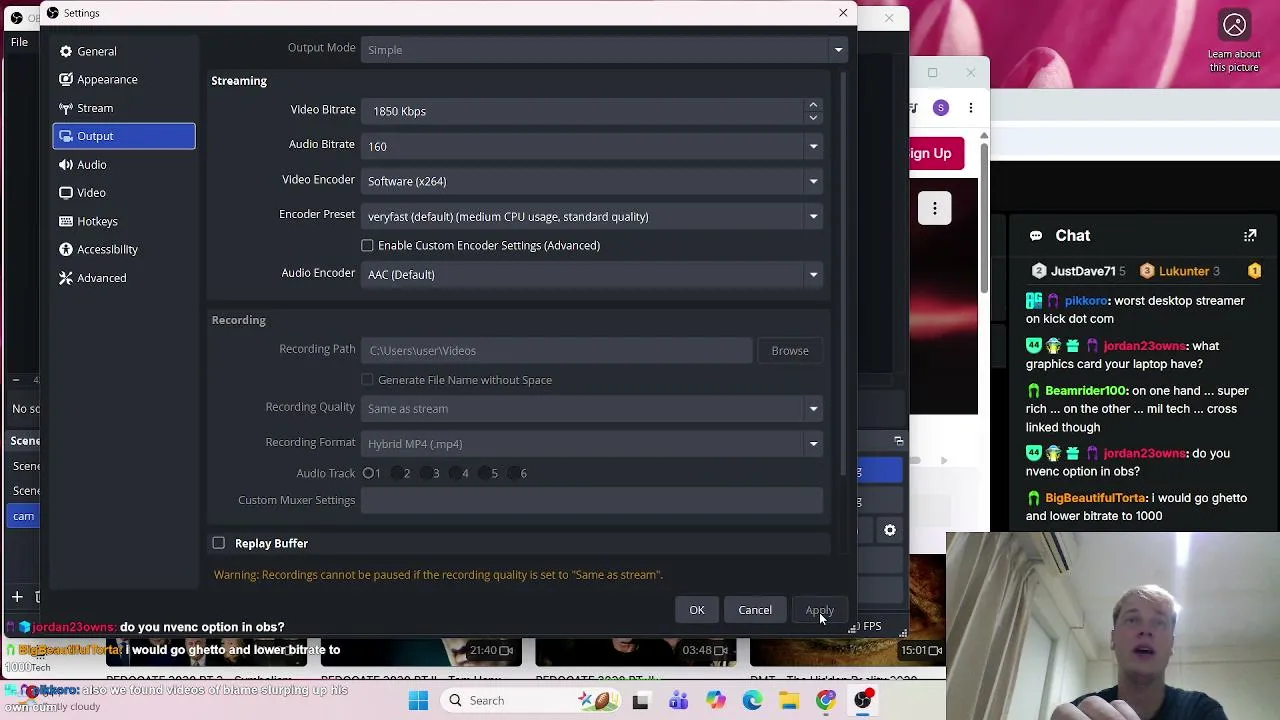Go to the Audio settings tab
Image resolution: width=1280 pixels, height=720 pixels.
tap(124, 164)
